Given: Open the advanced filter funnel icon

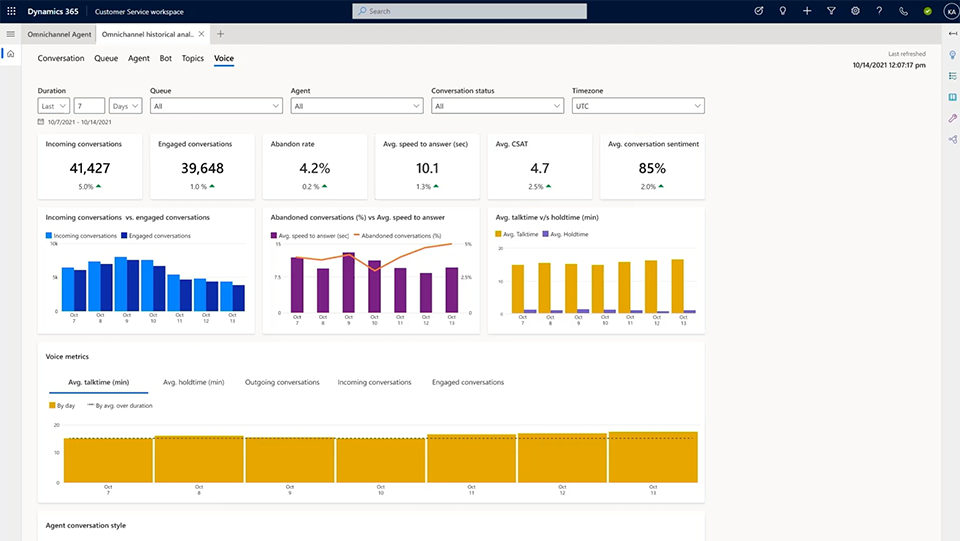Looking at the screenshot, I should (x=831, y=11).
